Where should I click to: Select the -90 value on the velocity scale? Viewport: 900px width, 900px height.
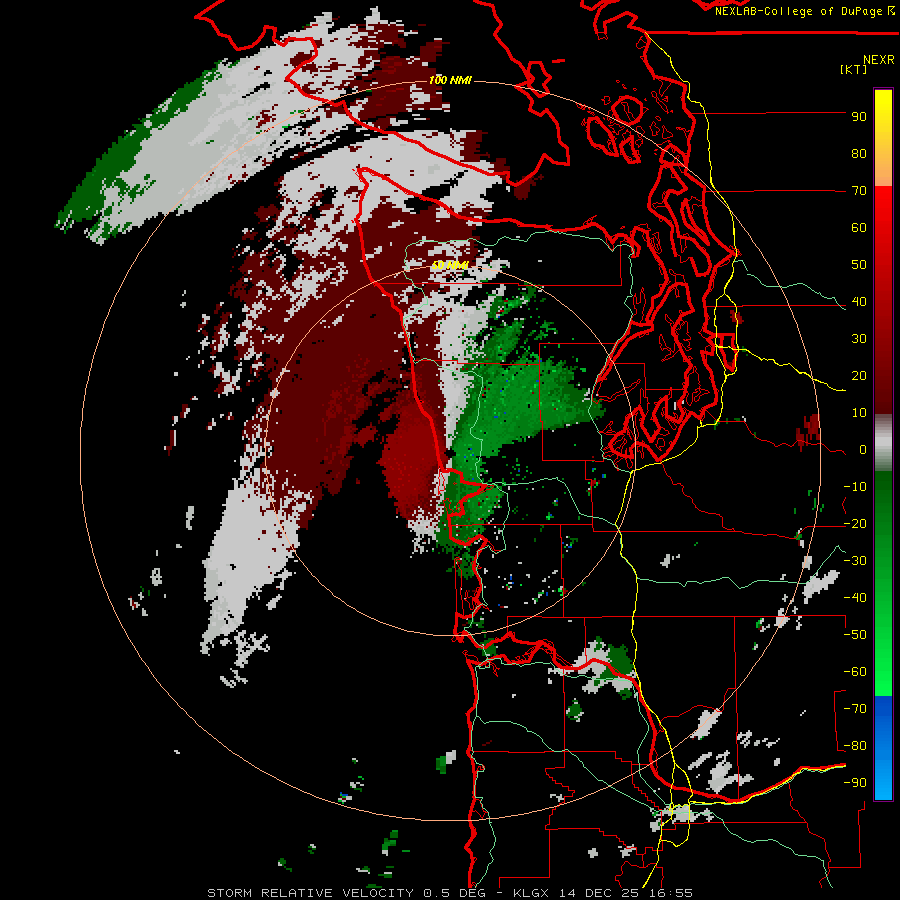(855, 783)
